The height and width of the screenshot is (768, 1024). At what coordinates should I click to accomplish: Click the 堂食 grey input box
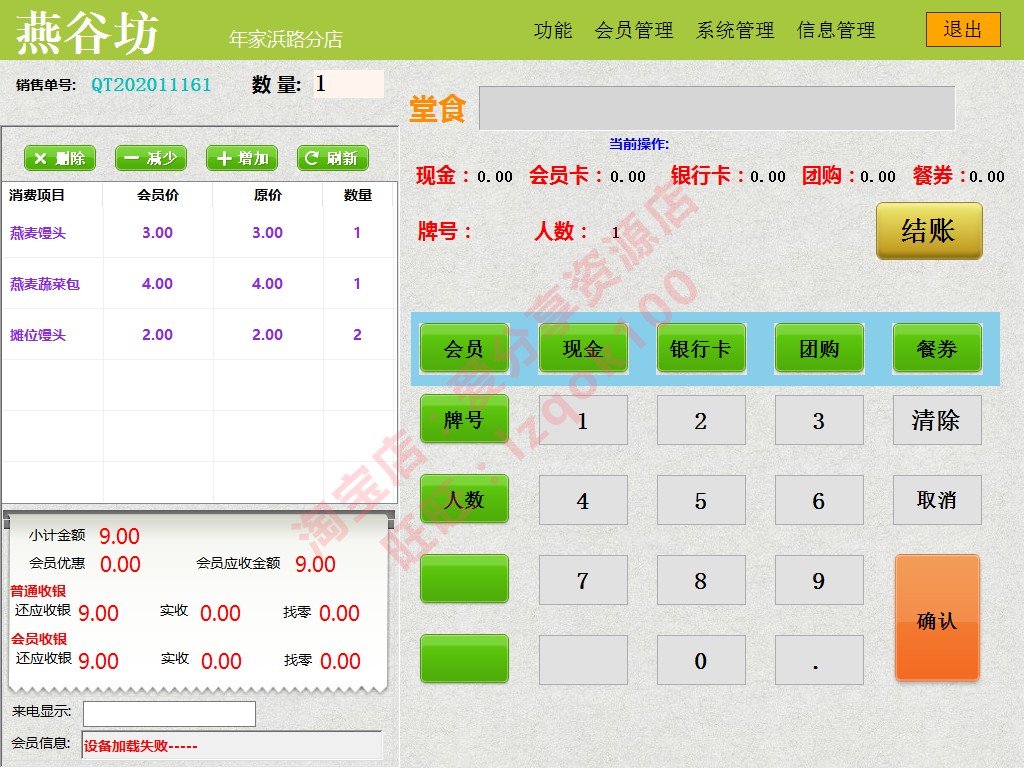coord(717,108)
